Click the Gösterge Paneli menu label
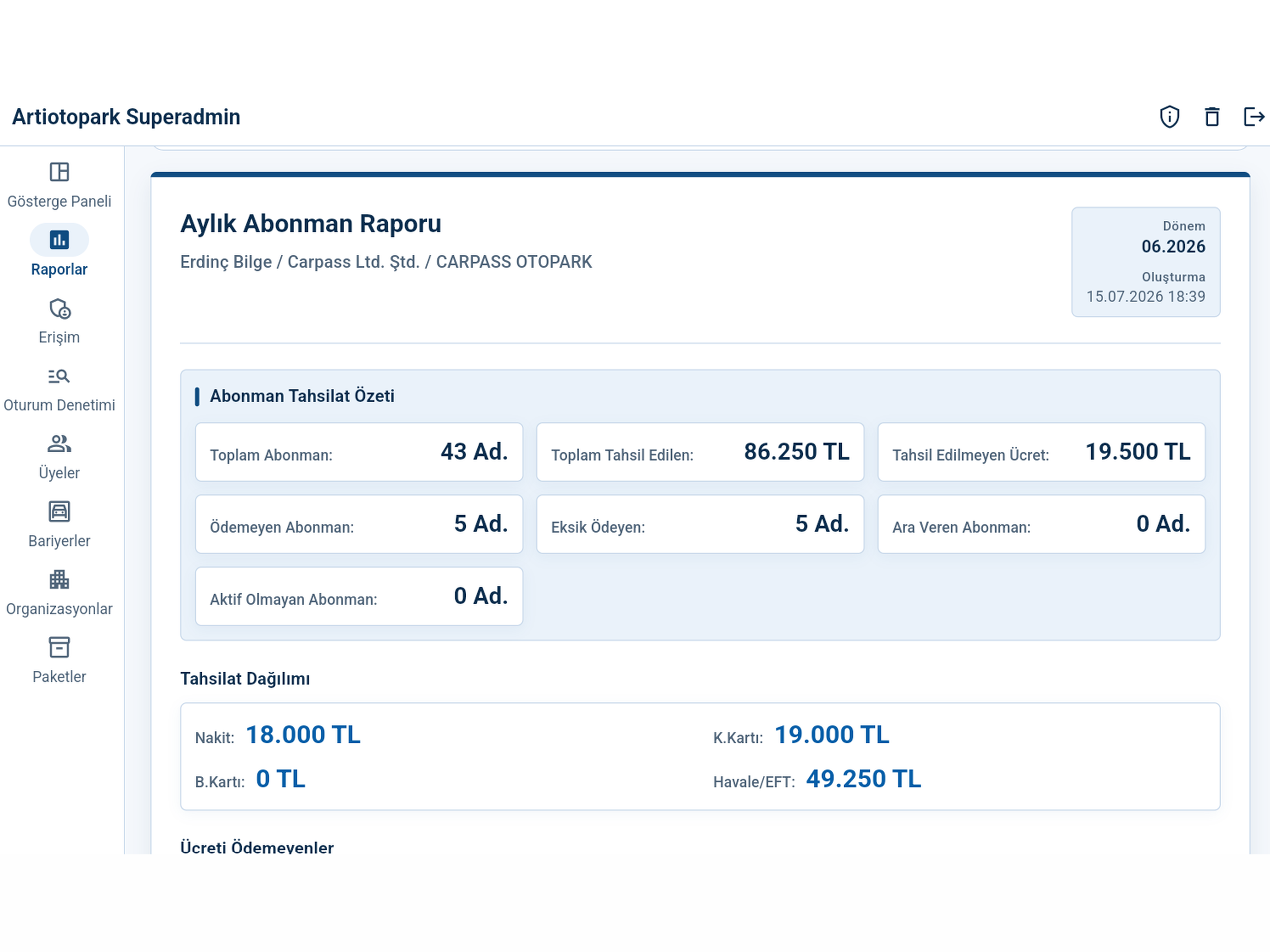1270x952 pixels. (x=59, y=202)
